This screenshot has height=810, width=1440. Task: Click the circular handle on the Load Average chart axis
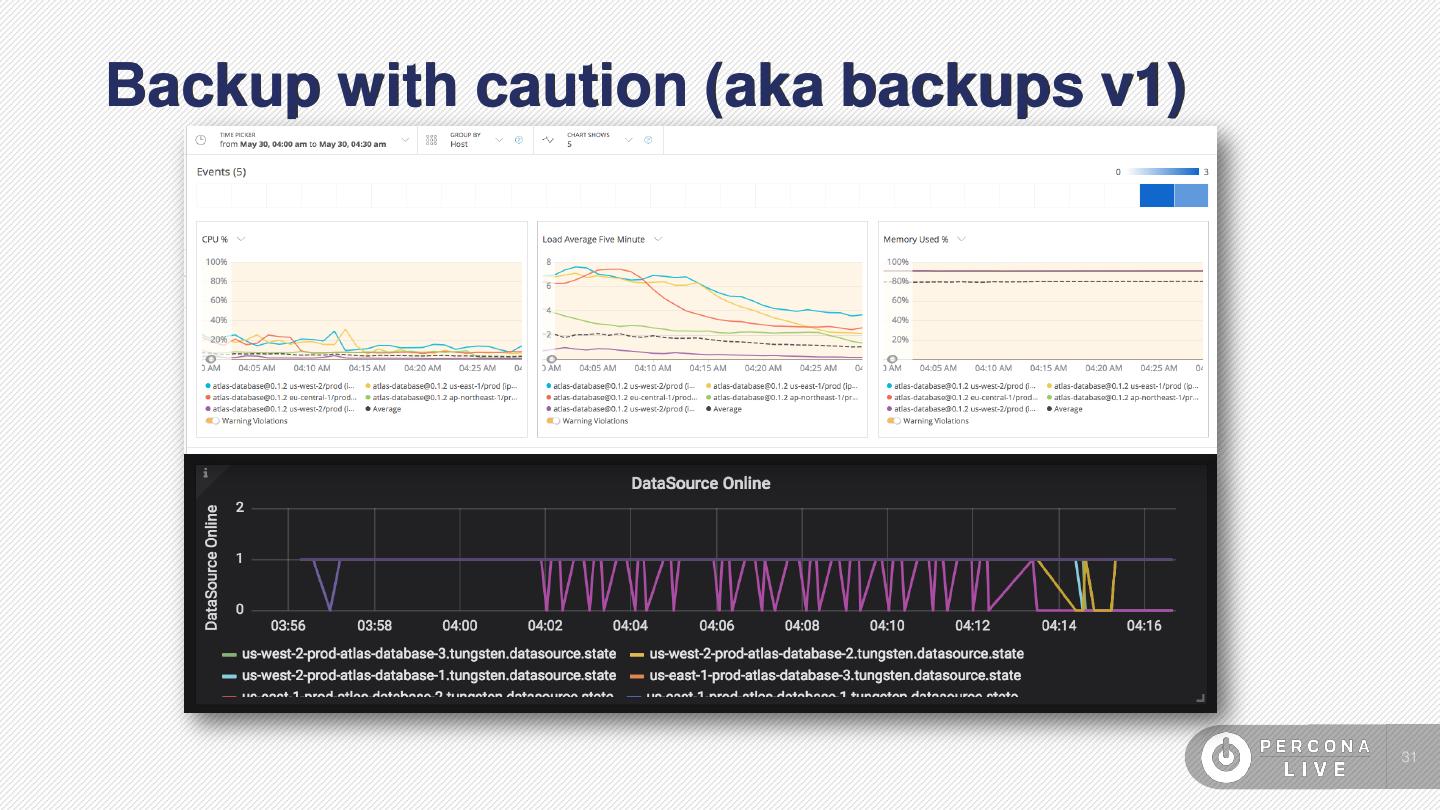pyautogui.click(x=551, y=359)
